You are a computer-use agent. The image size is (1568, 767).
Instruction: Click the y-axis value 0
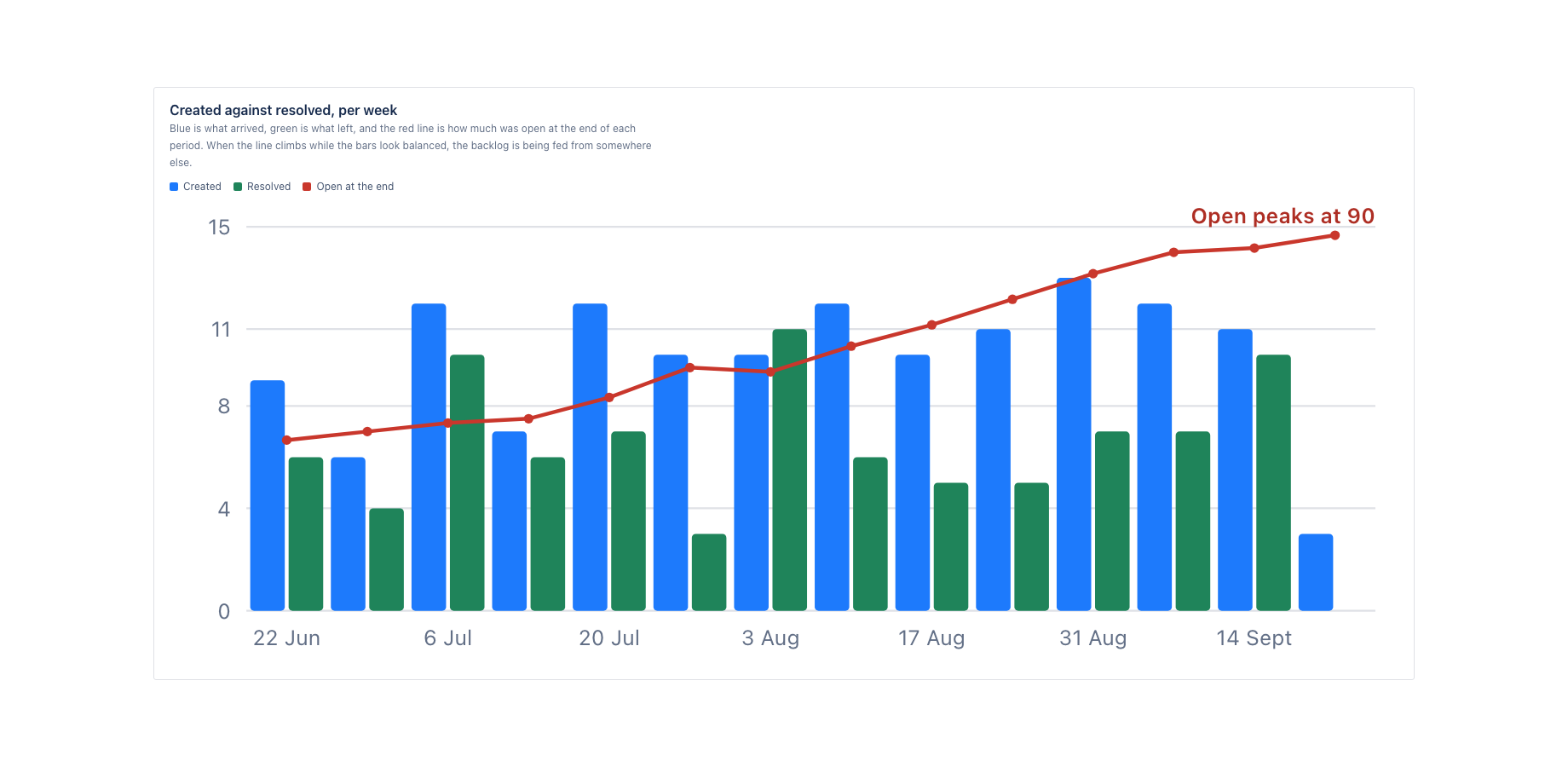point(224,611)
